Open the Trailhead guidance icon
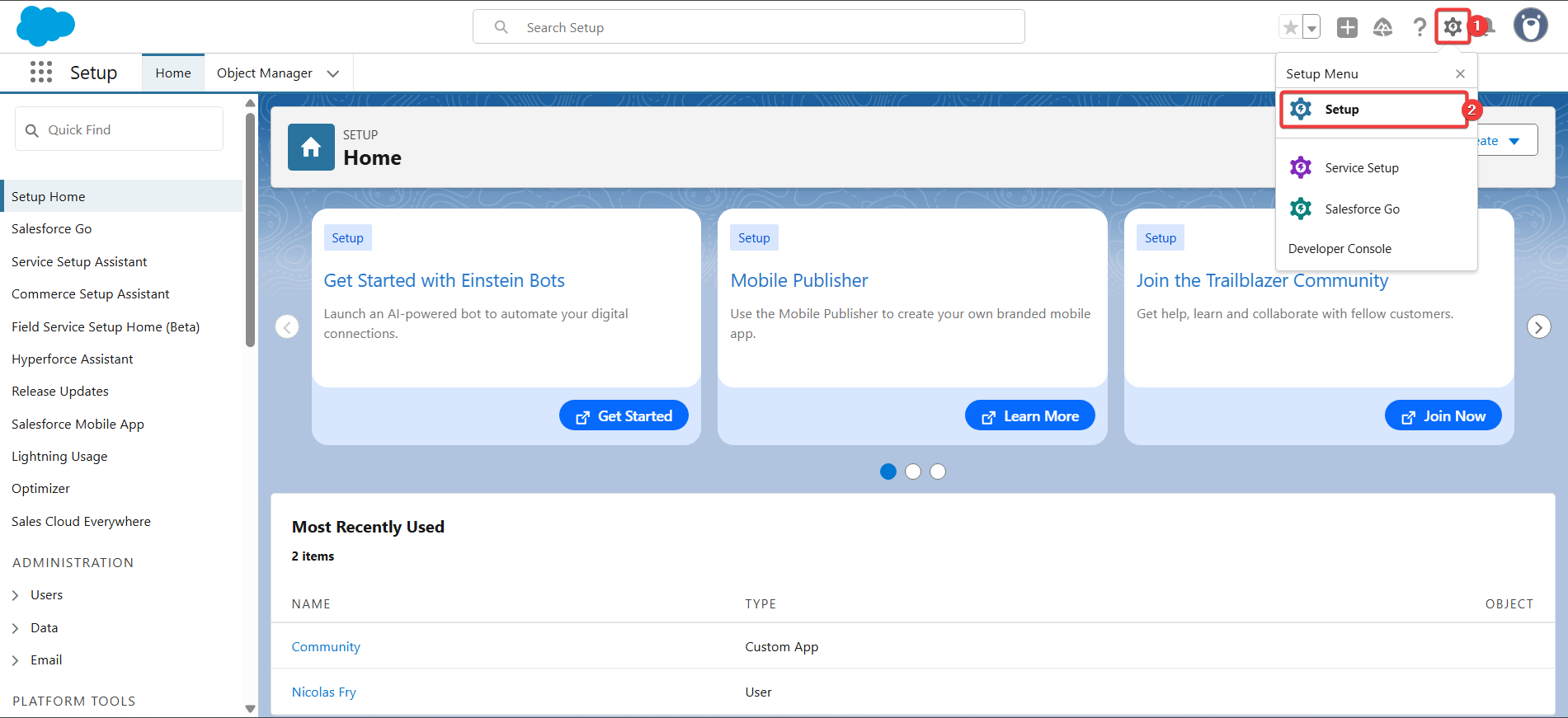This screenshot has width=1568, height=718. coord(1383,27)
